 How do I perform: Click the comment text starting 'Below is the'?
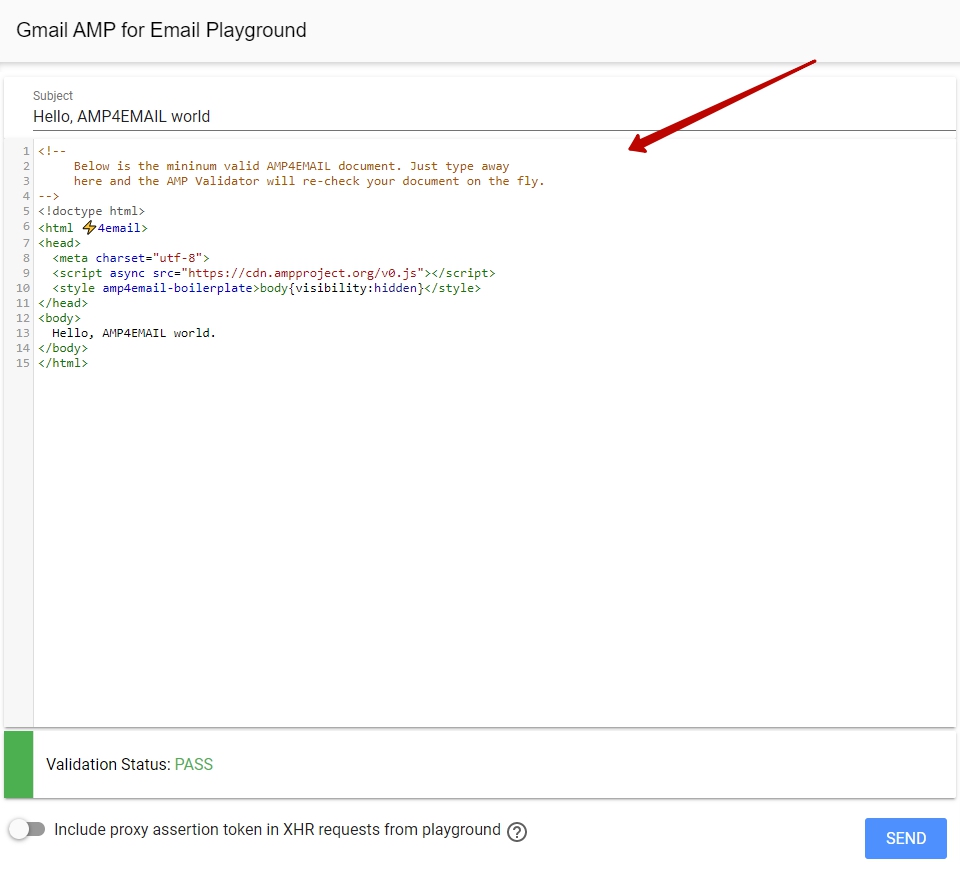point(290,167)
